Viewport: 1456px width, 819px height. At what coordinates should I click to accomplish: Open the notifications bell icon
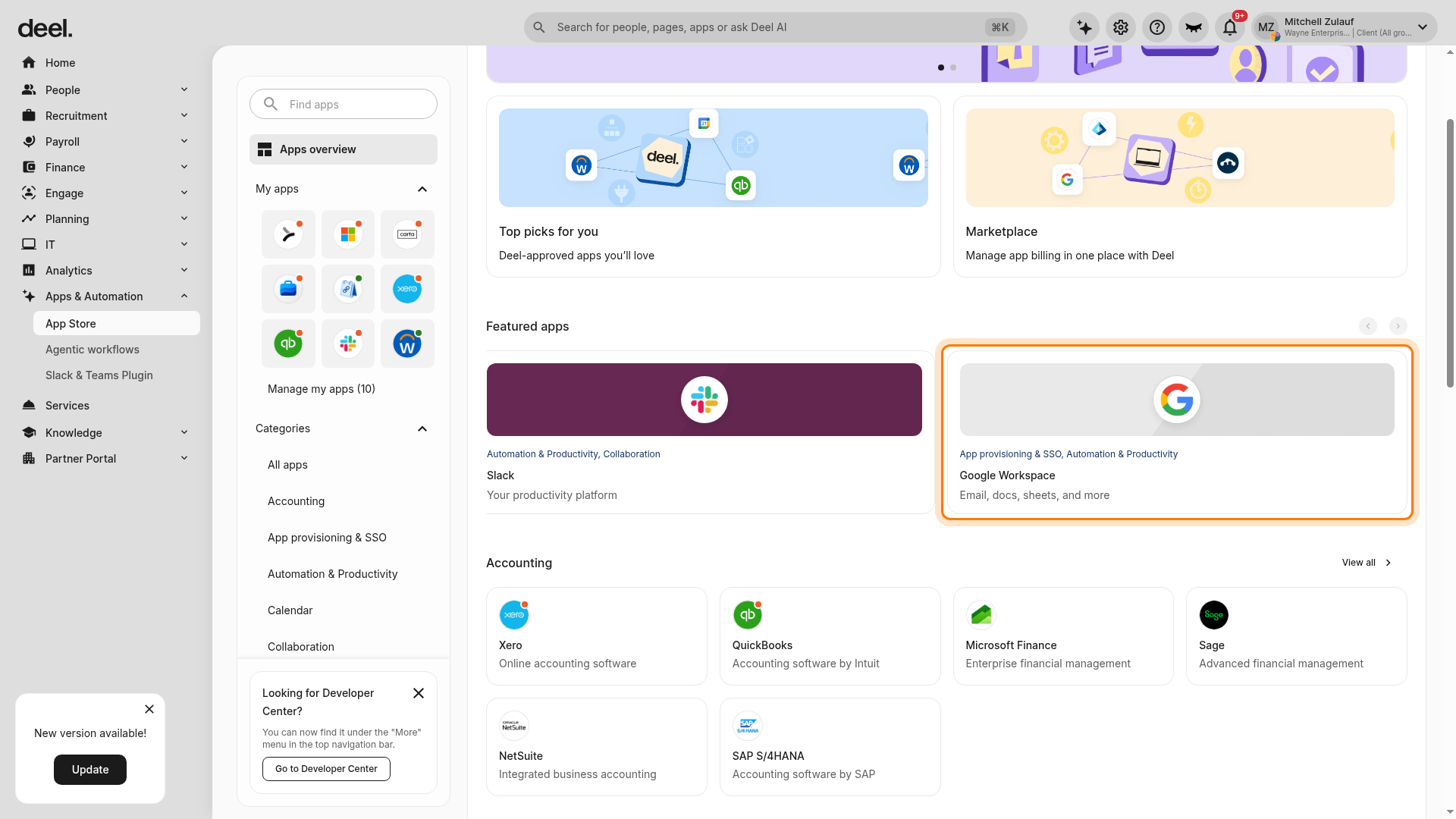click(1230, 27)
